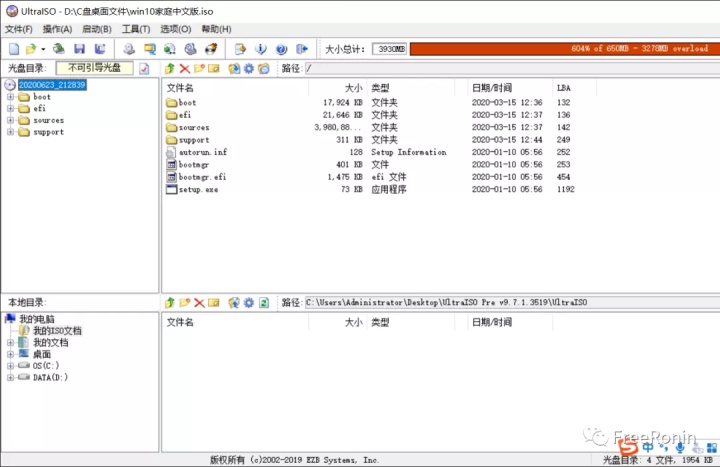The height and width of the screenshot is (467, 720).
Task: Click the Make CD/DVD image icon
Action: point(129,49)
